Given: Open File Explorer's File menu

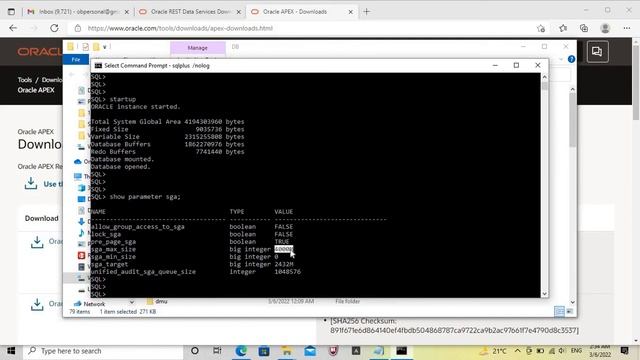Looking at the screenshot, I should [76, 60].
